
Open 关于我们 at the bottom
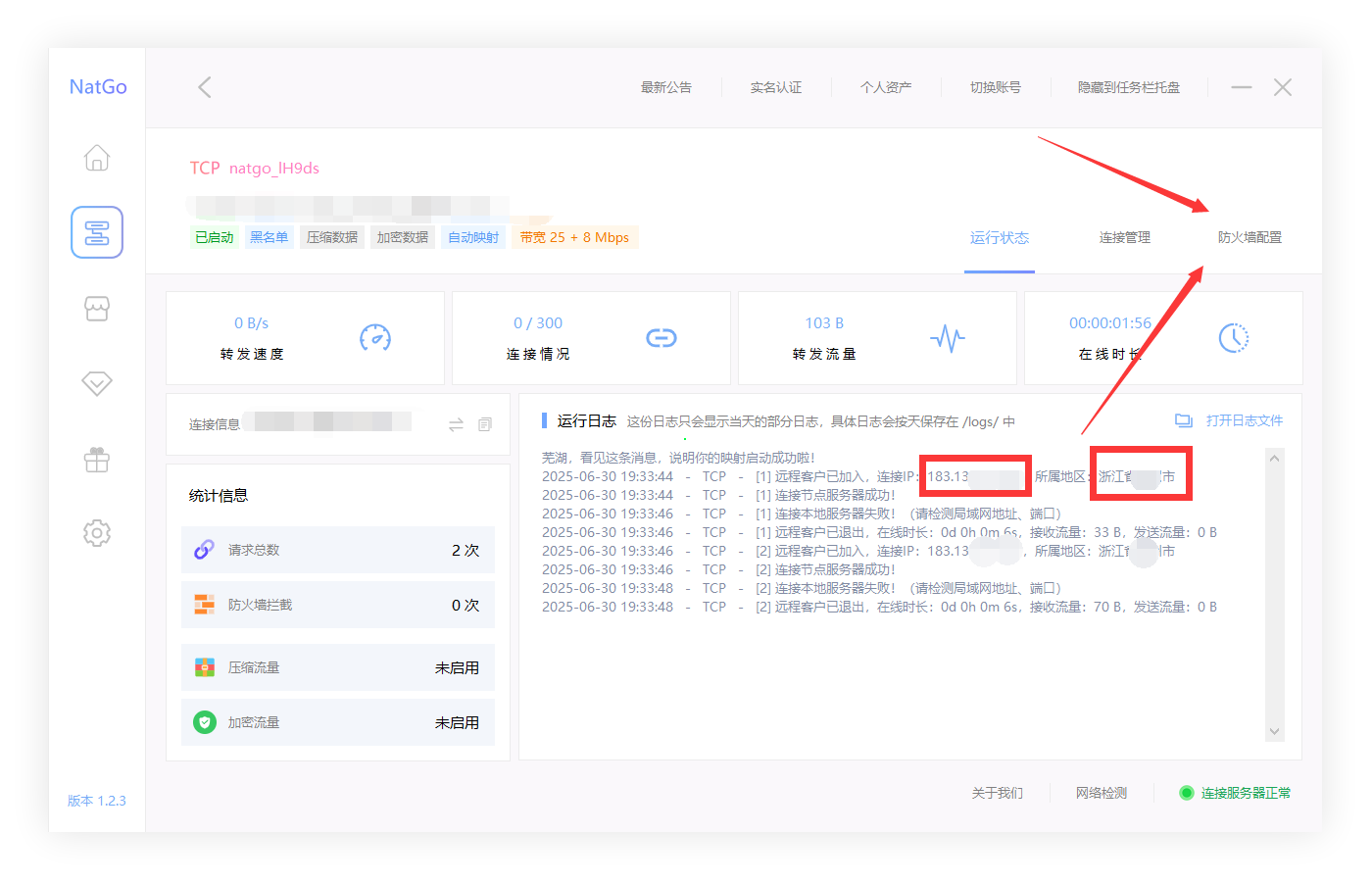(x=998, y=793)
